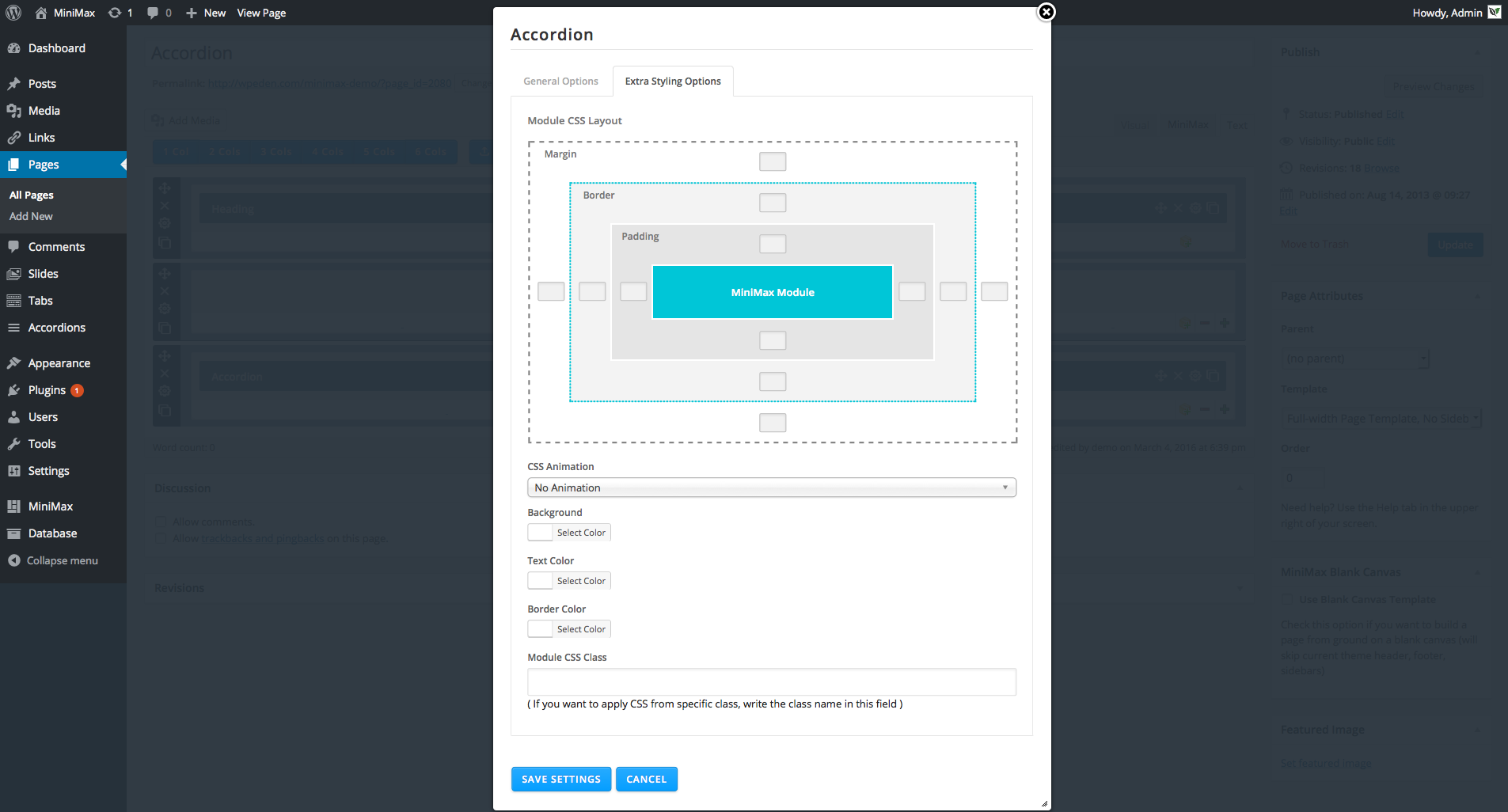Open the CSS Animation dropdown
This screenshot has width=1508, height=812.
[772, 488]
